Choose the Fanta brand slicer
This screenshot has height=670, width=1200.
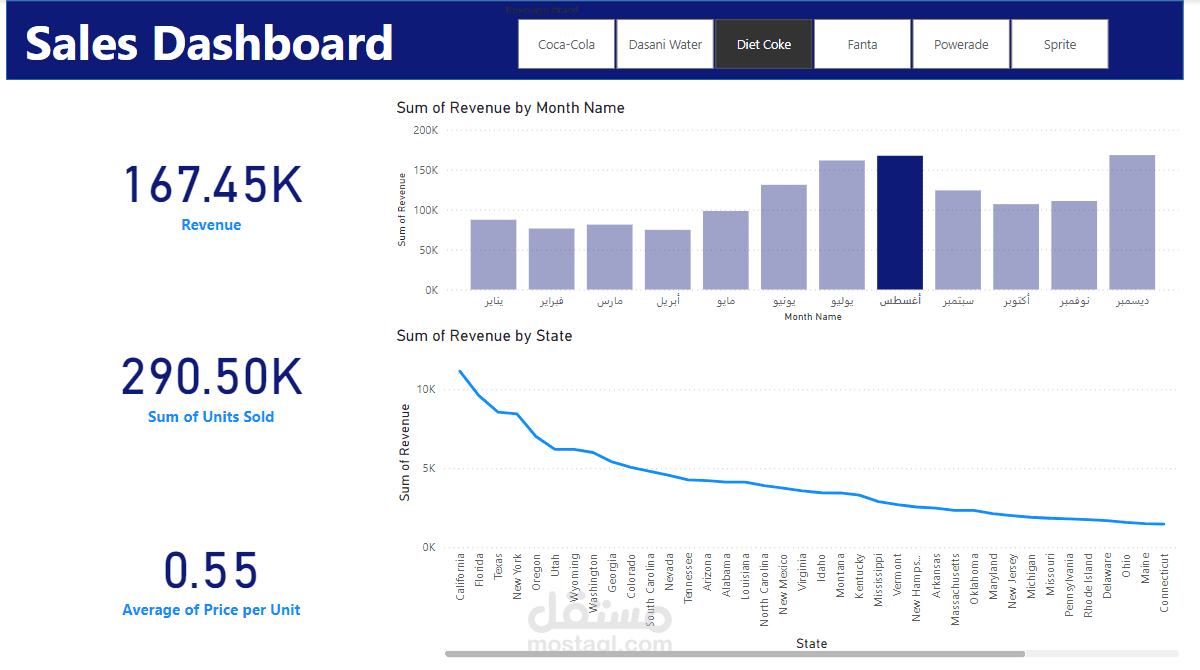coord(862,44)
